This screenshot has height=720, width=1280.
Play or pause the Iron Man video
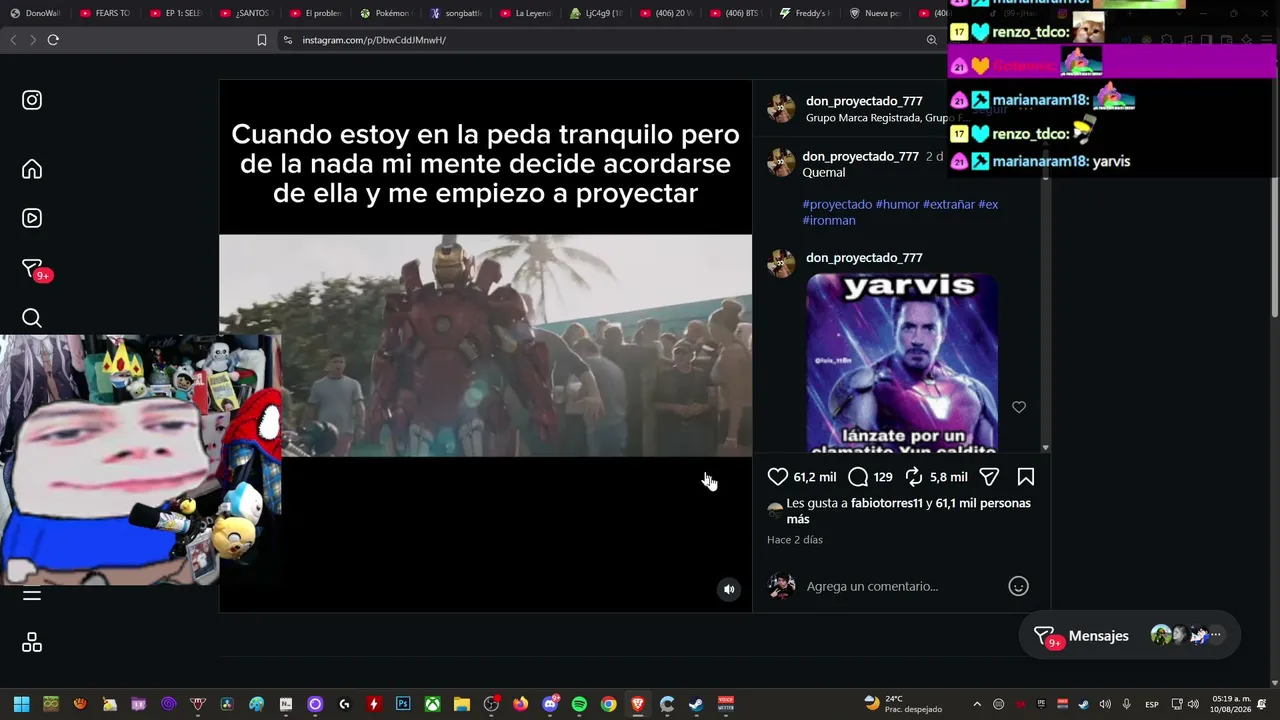485,345
